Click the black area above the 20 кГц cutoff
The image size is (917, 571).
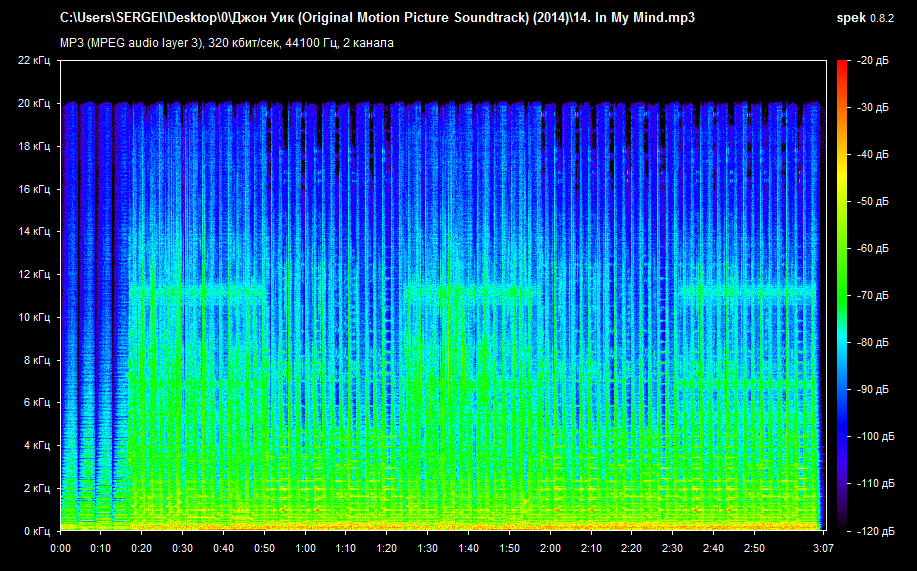click(440, 80)
